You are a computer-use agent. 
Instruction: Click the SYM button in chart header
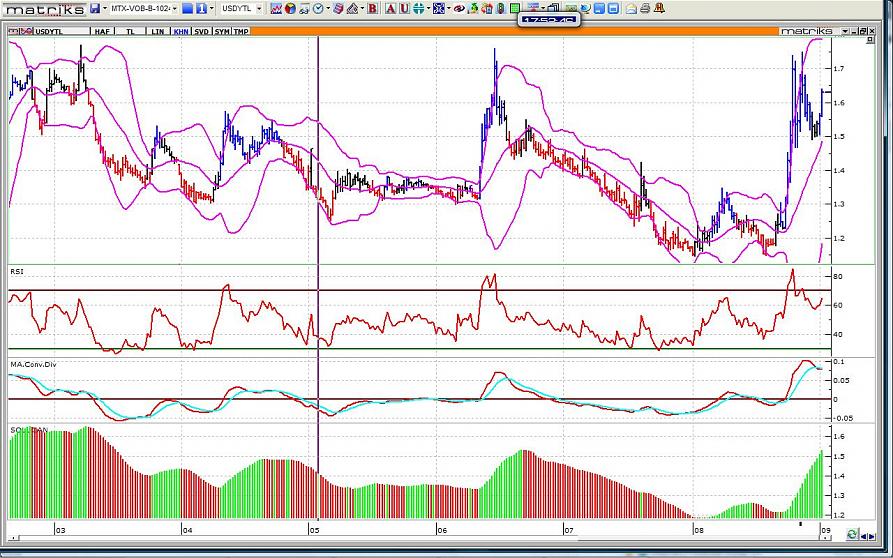[x=221, y=31]
